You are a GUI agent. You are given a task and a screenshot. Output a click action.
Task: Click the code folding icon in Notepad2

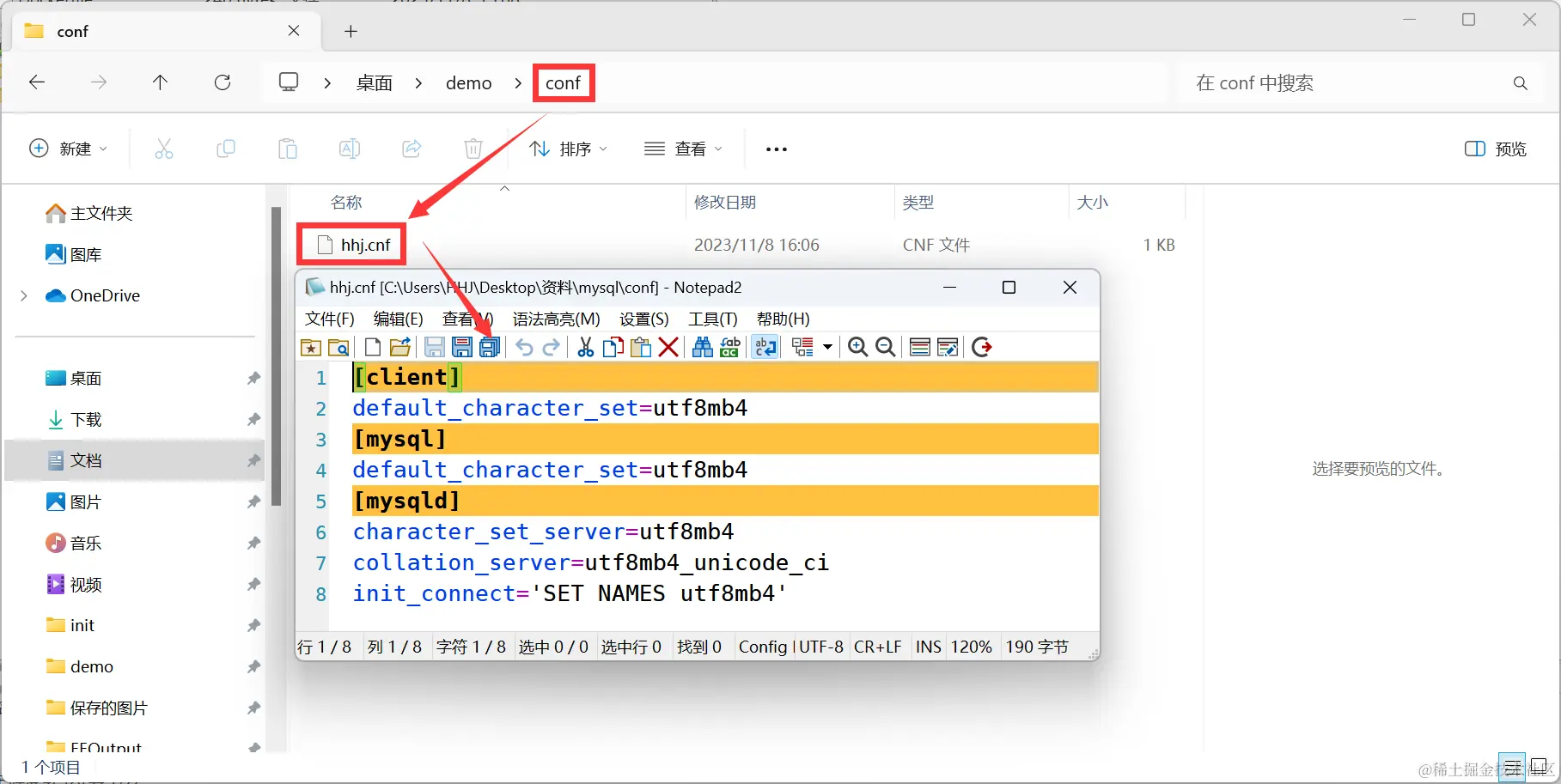(x=802, y=347)
